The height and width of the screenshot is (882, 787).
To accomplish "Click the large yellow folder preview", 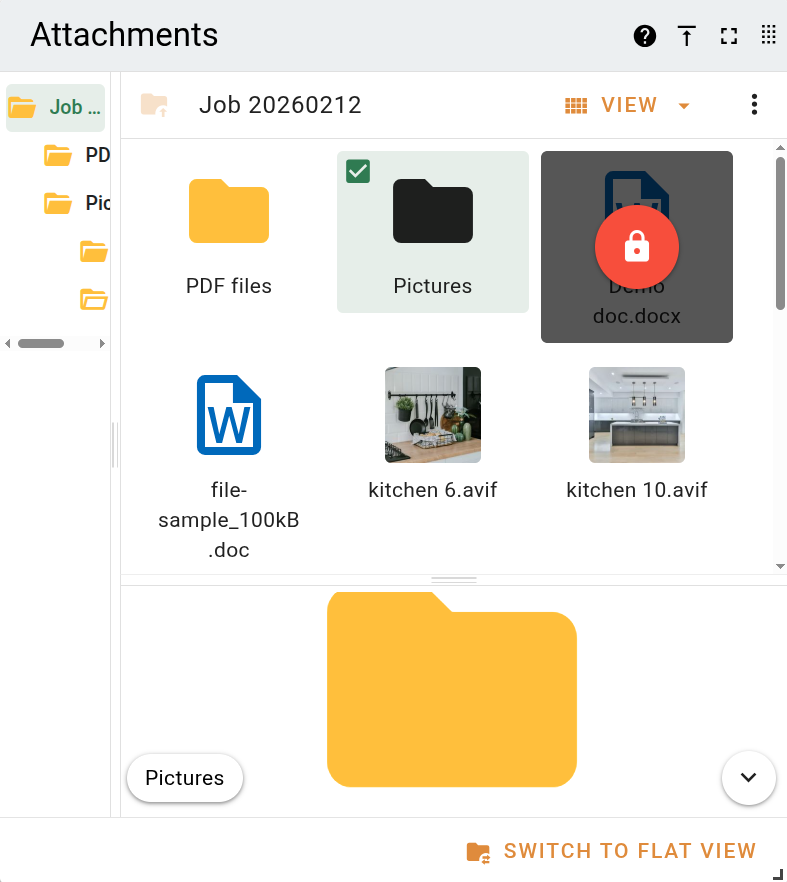I will [452, 689].
